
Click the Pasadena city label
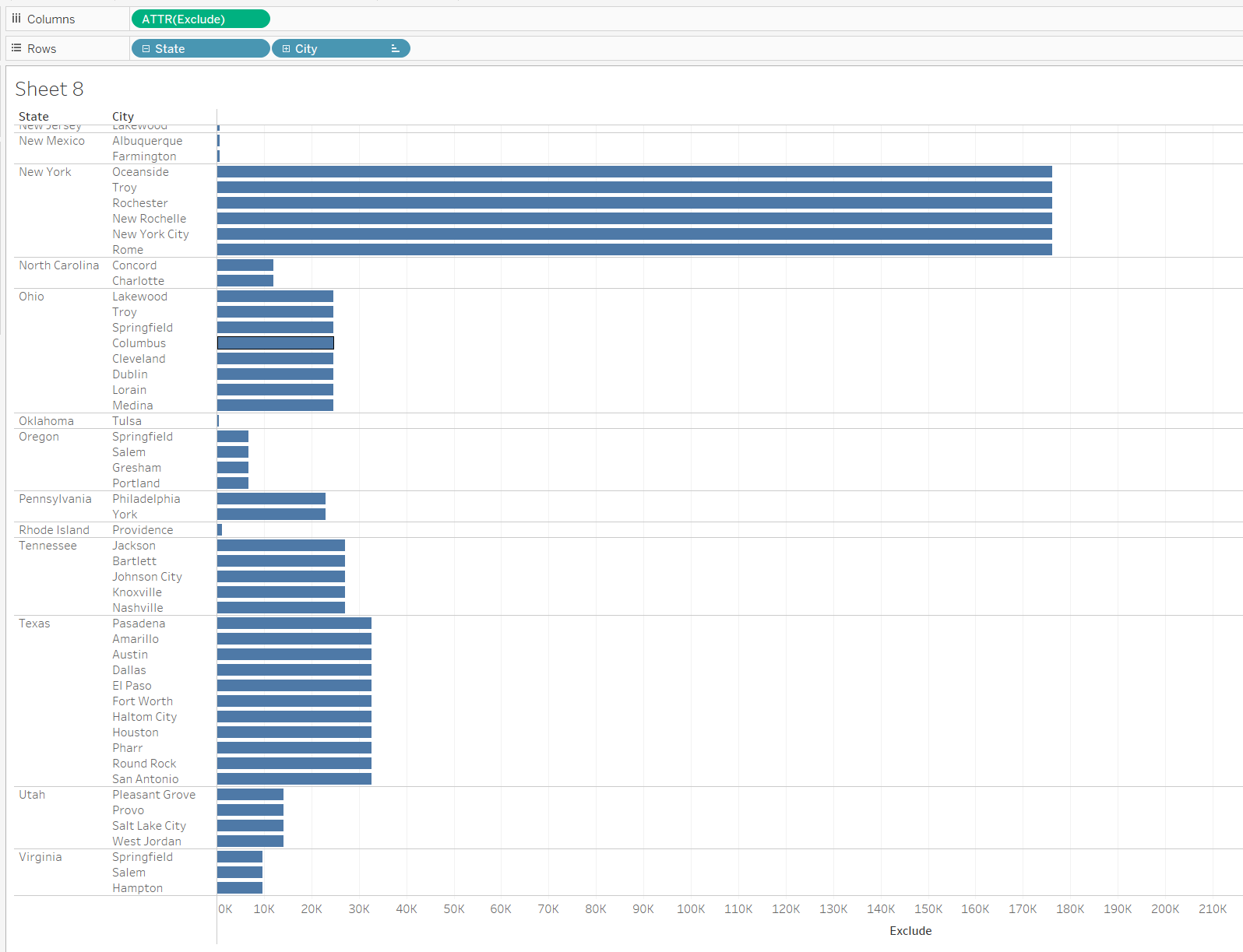(139, 624)
